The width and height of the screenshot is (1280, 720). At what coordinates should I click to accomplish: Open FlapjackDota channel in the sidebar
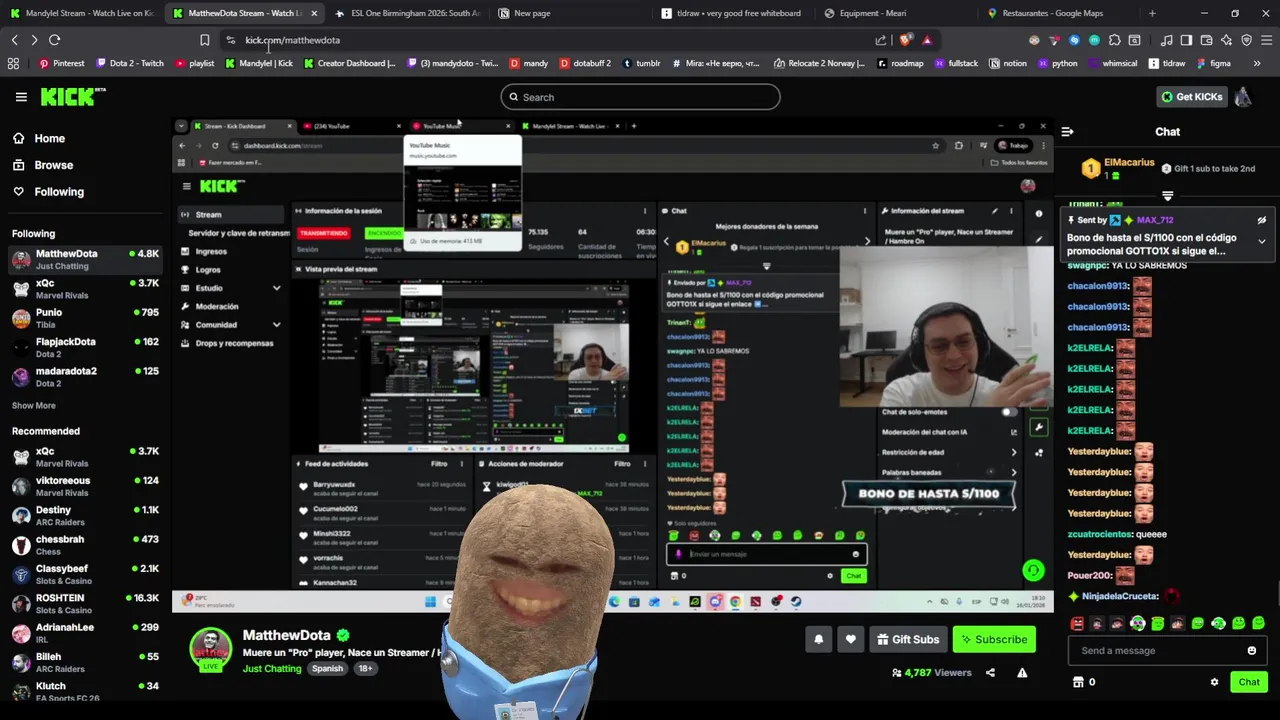85,347
